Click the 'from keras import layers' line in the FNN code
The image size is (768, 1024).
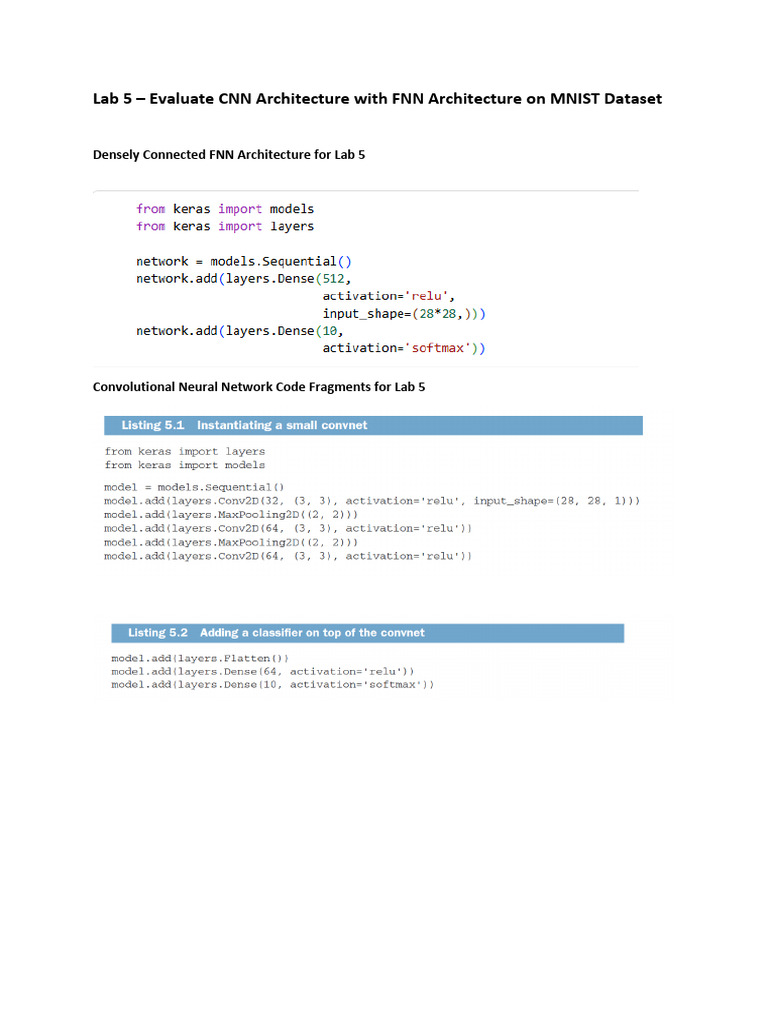[x=225, y=226]
